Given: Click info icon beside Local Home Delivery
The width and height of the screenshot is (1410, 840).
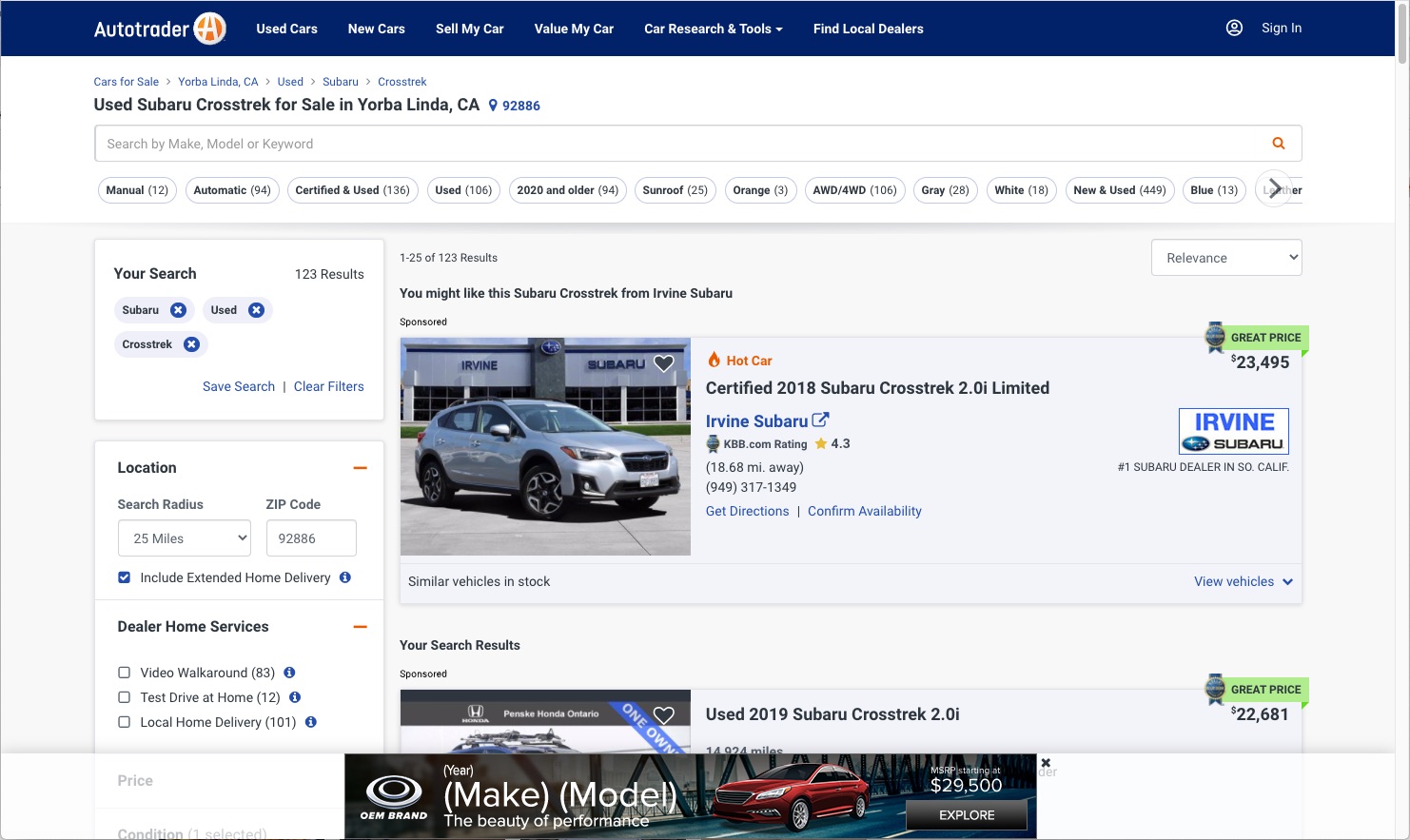Looking at the screenshot, I should (x=310, y=722).
